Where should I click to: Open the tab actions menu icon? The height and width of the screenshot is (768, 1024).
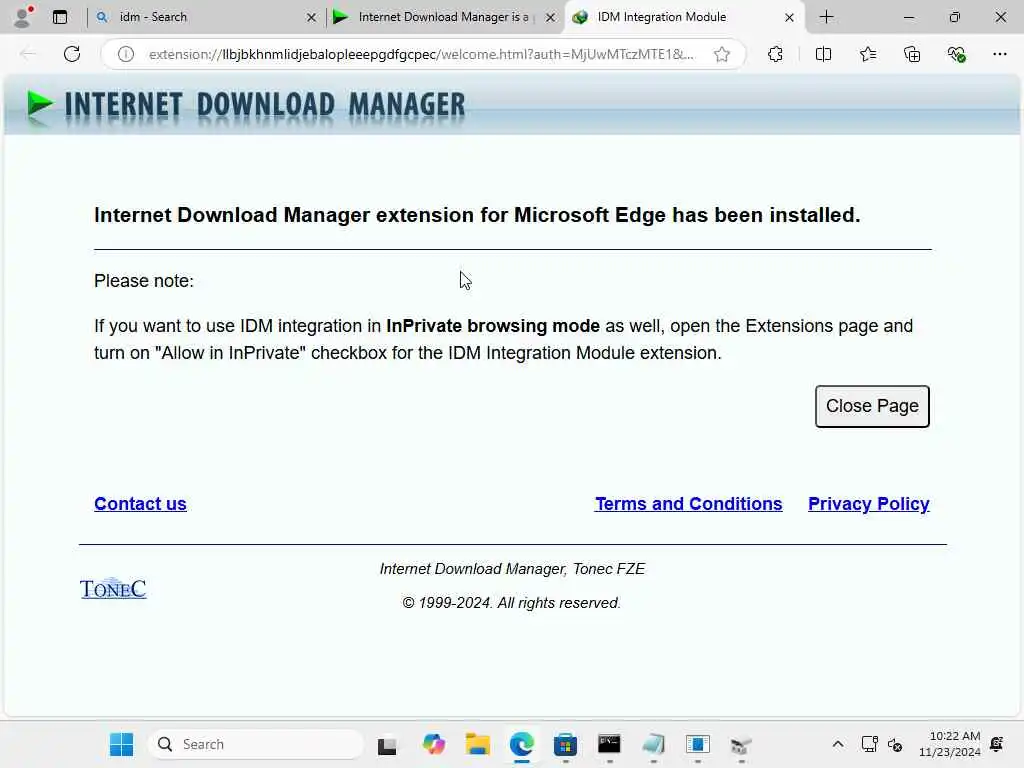[60, 17]
